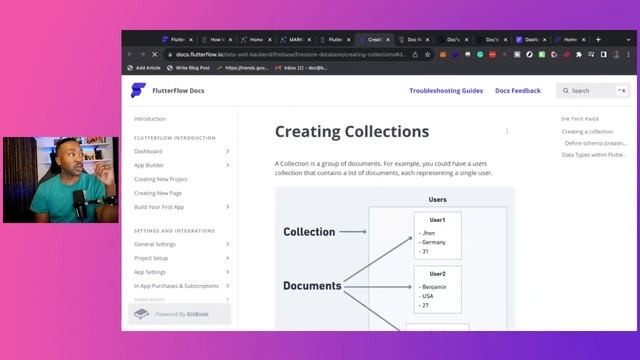Jump to 'Define schema' section
The height and width of the screenshot is (360, 640).
[x=596, y=143]
